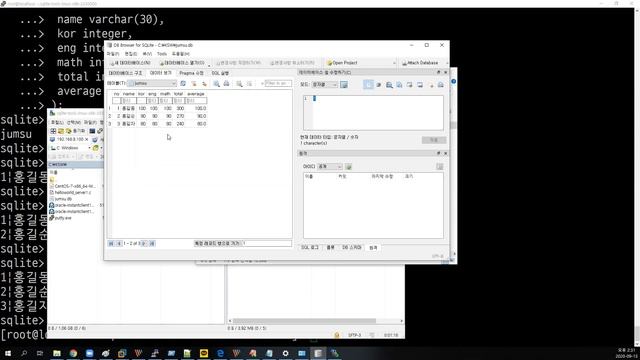The width and height of the screenshot is (640, 360).
Task: Click Attach Database button
Action: tap(420, 63)
